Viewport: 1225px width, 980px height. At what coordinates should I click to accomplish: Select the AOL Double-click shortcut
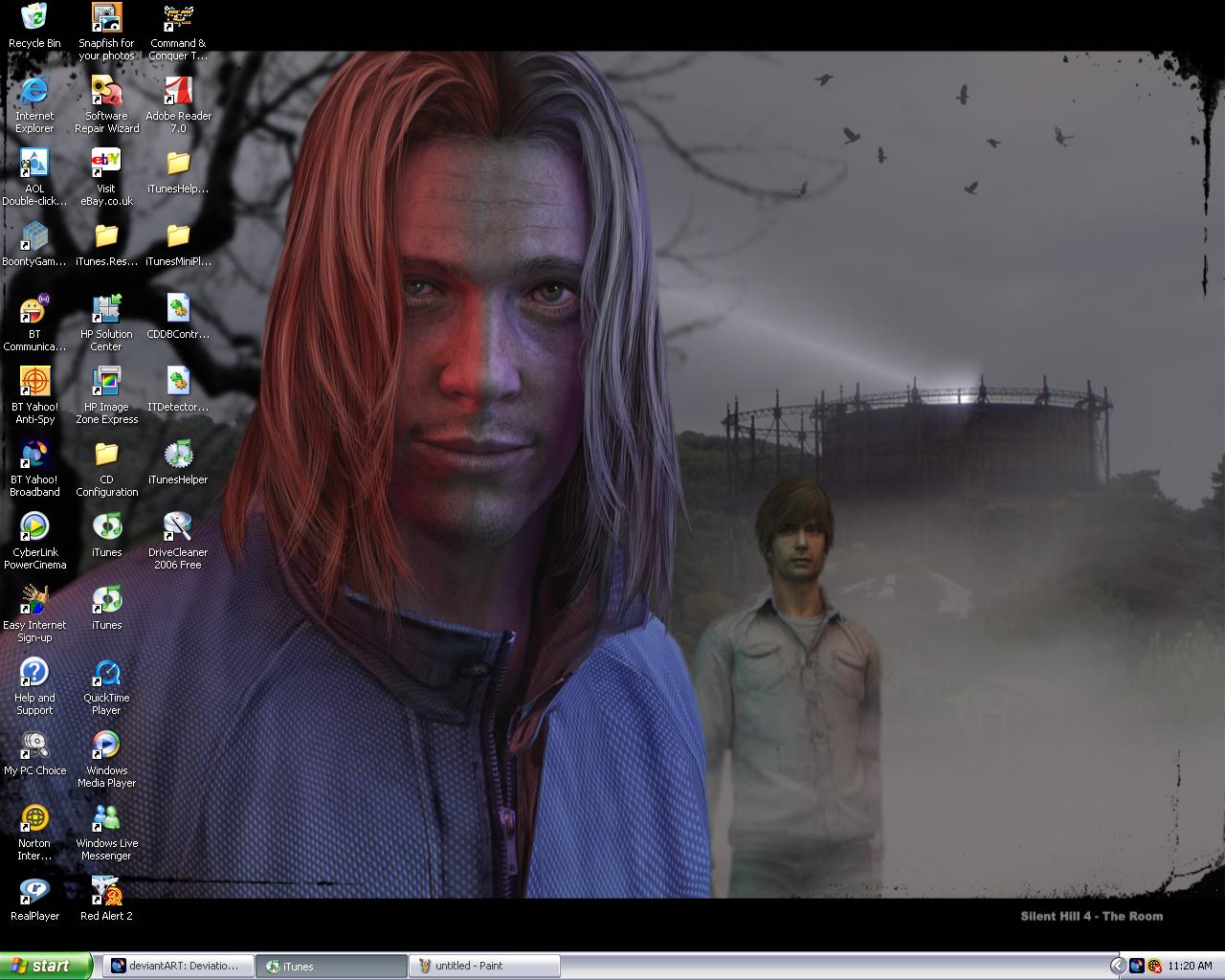(x=34, y=177)
